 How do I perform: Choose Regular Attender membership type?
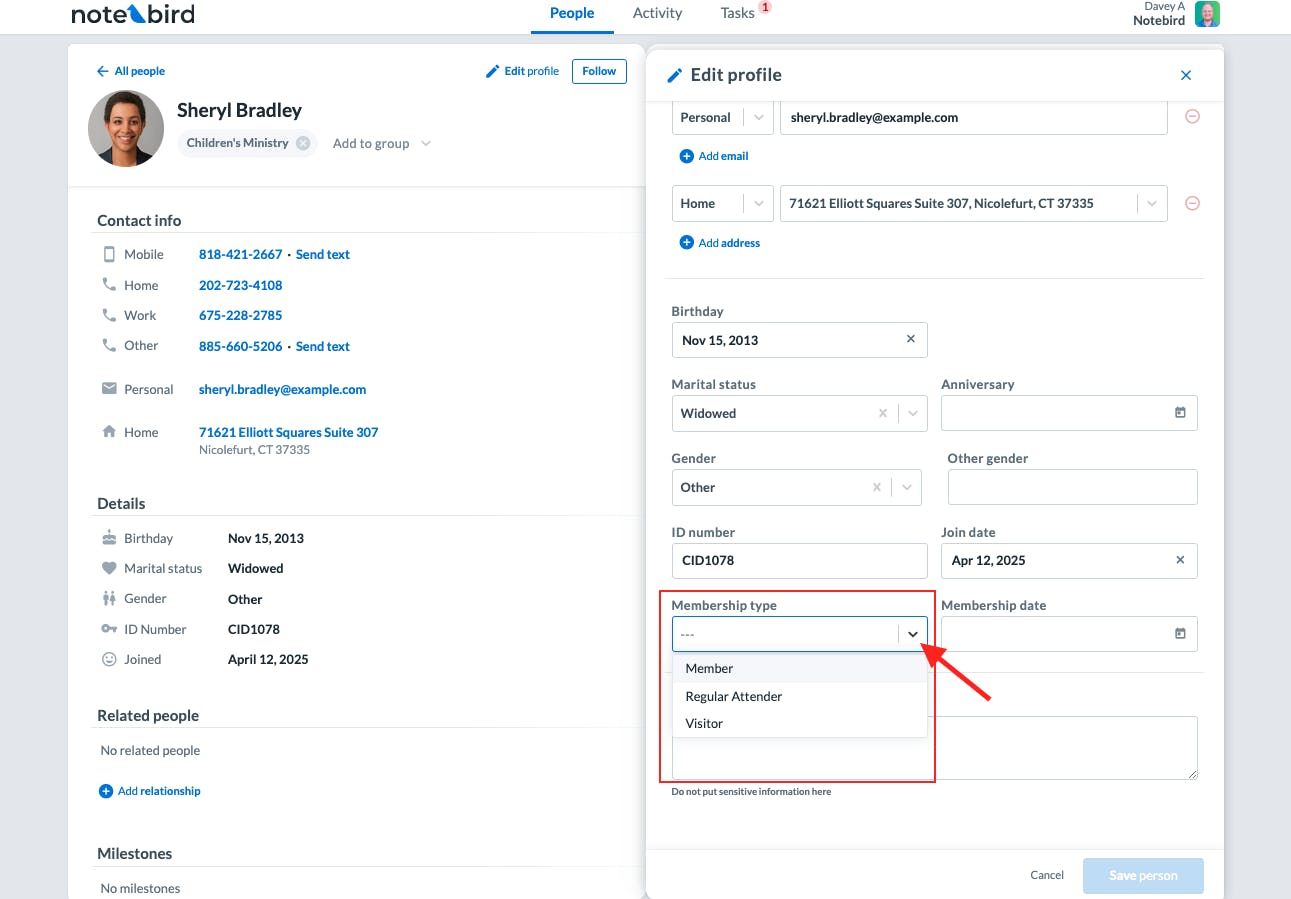(734, 696)
